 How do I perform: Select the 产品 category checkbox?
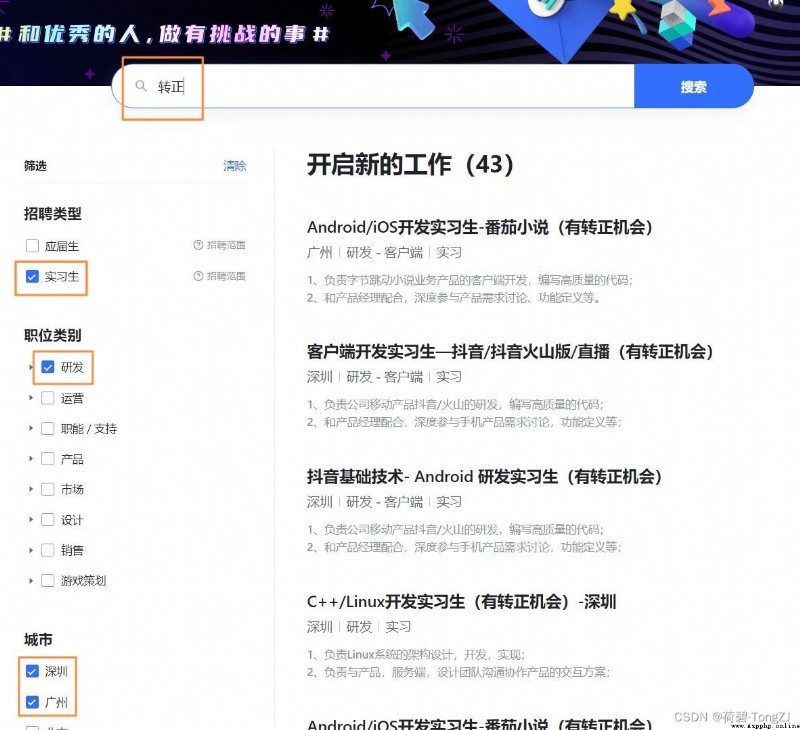coord(47,459)
